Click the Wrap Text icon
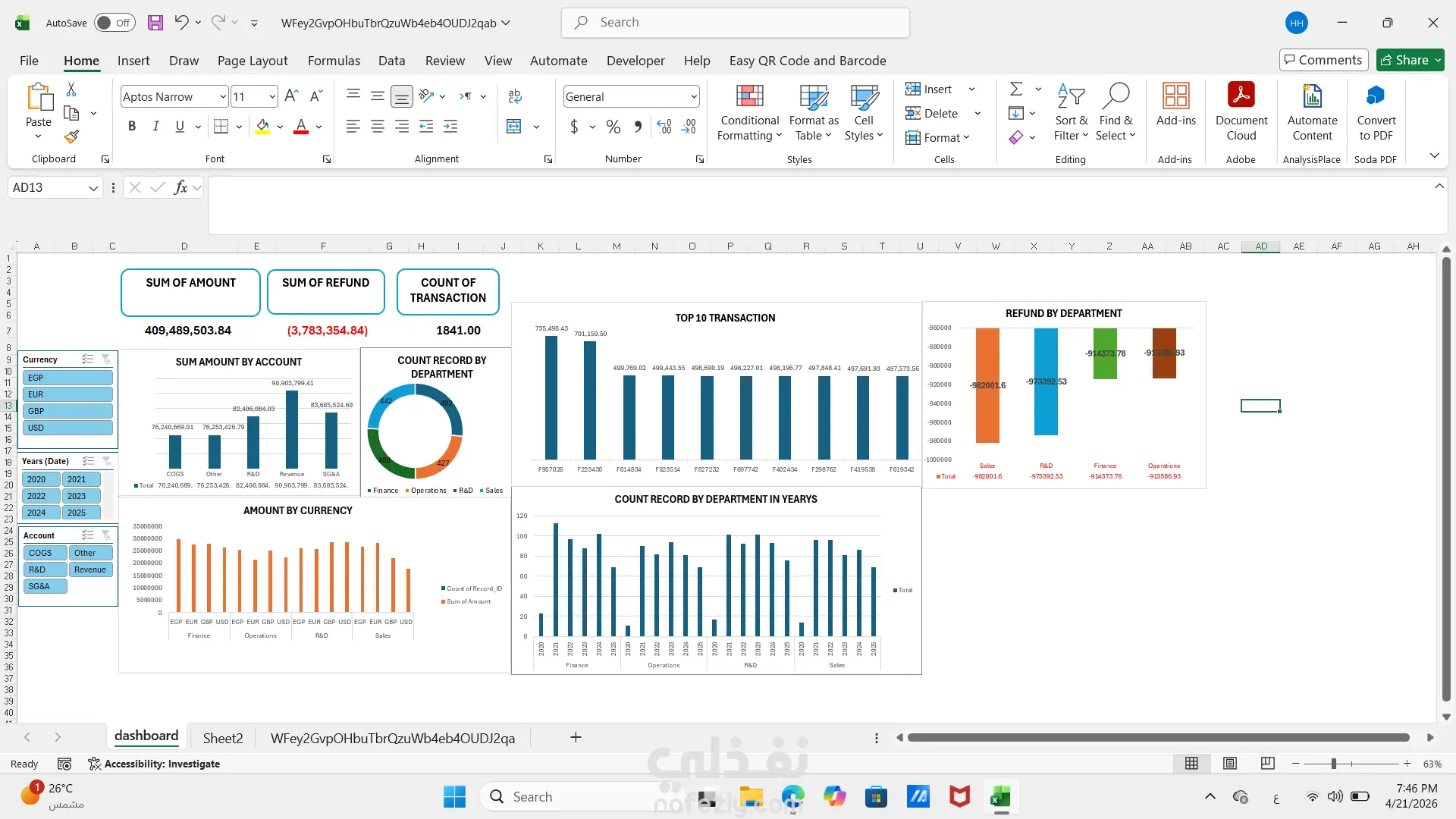Image resolution: width=1456 pixels, height=819 pixels. tap(515, 96)
